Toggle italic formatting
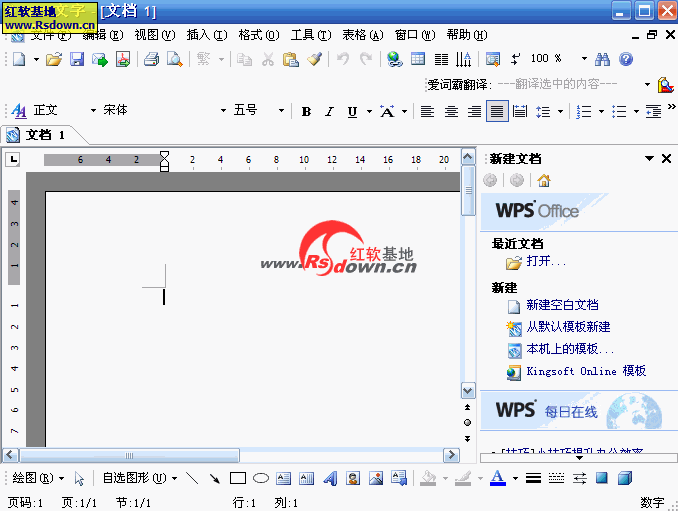 pos(329,112)
